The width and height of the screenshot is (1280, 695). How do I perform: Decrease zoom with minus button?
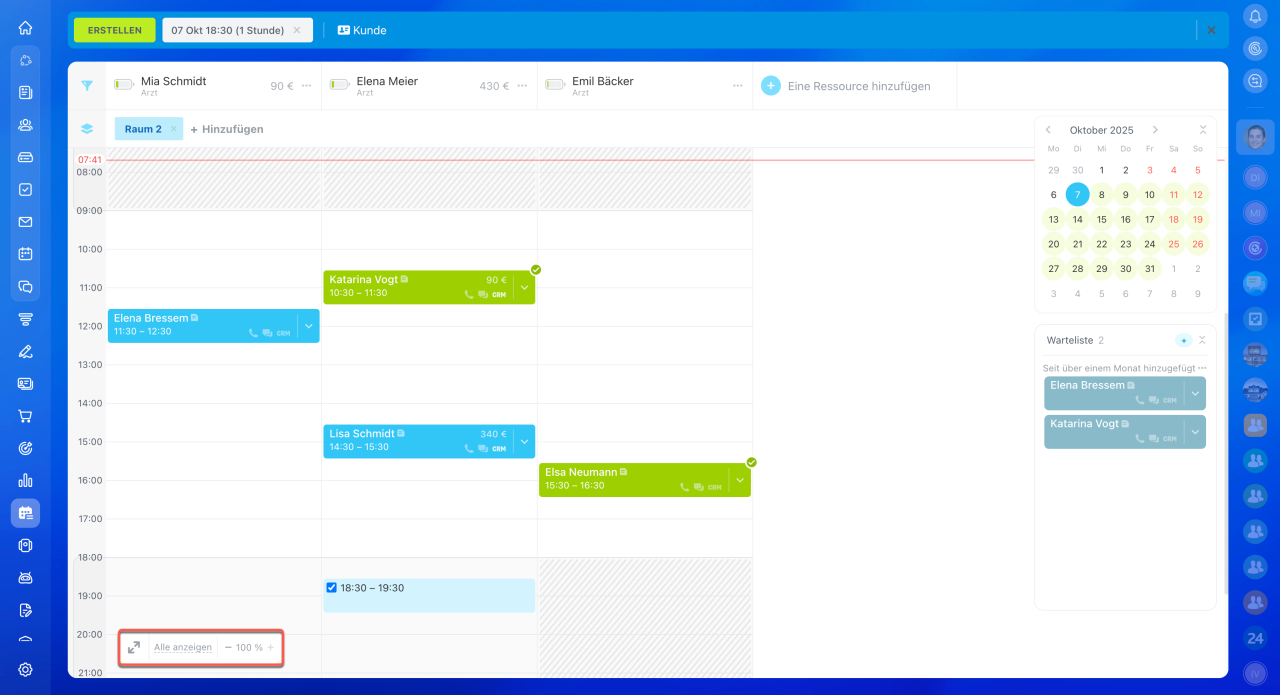228,647
